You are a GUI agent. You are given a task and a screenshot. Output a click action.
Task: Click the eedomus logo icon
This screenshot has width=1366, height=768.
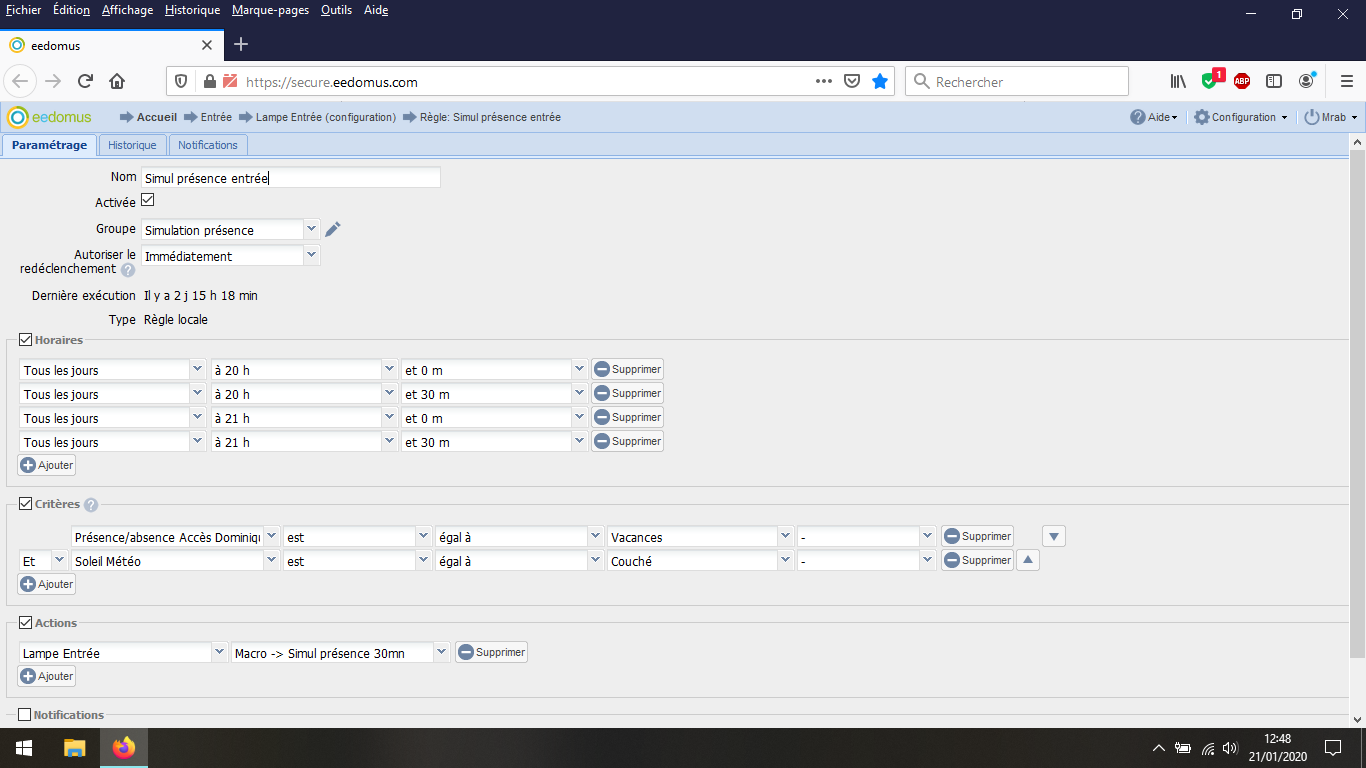(x=18, y=117)
